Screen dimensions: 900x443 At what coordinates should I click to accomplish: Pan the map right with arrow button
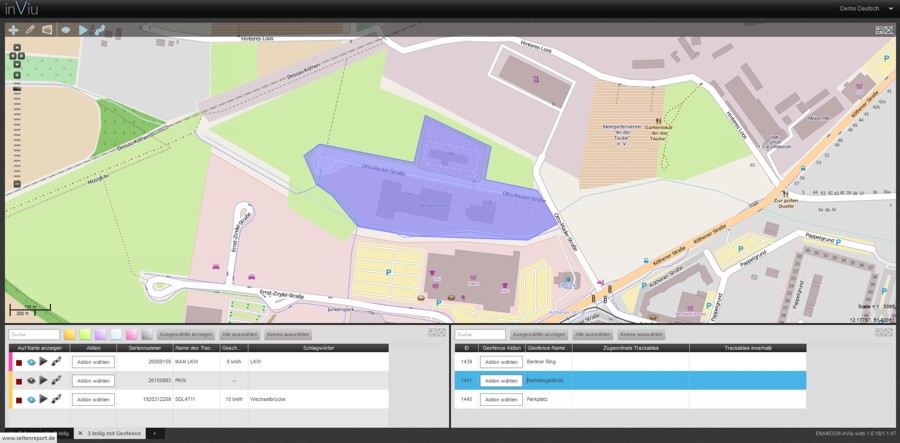(x=21, y=56)
